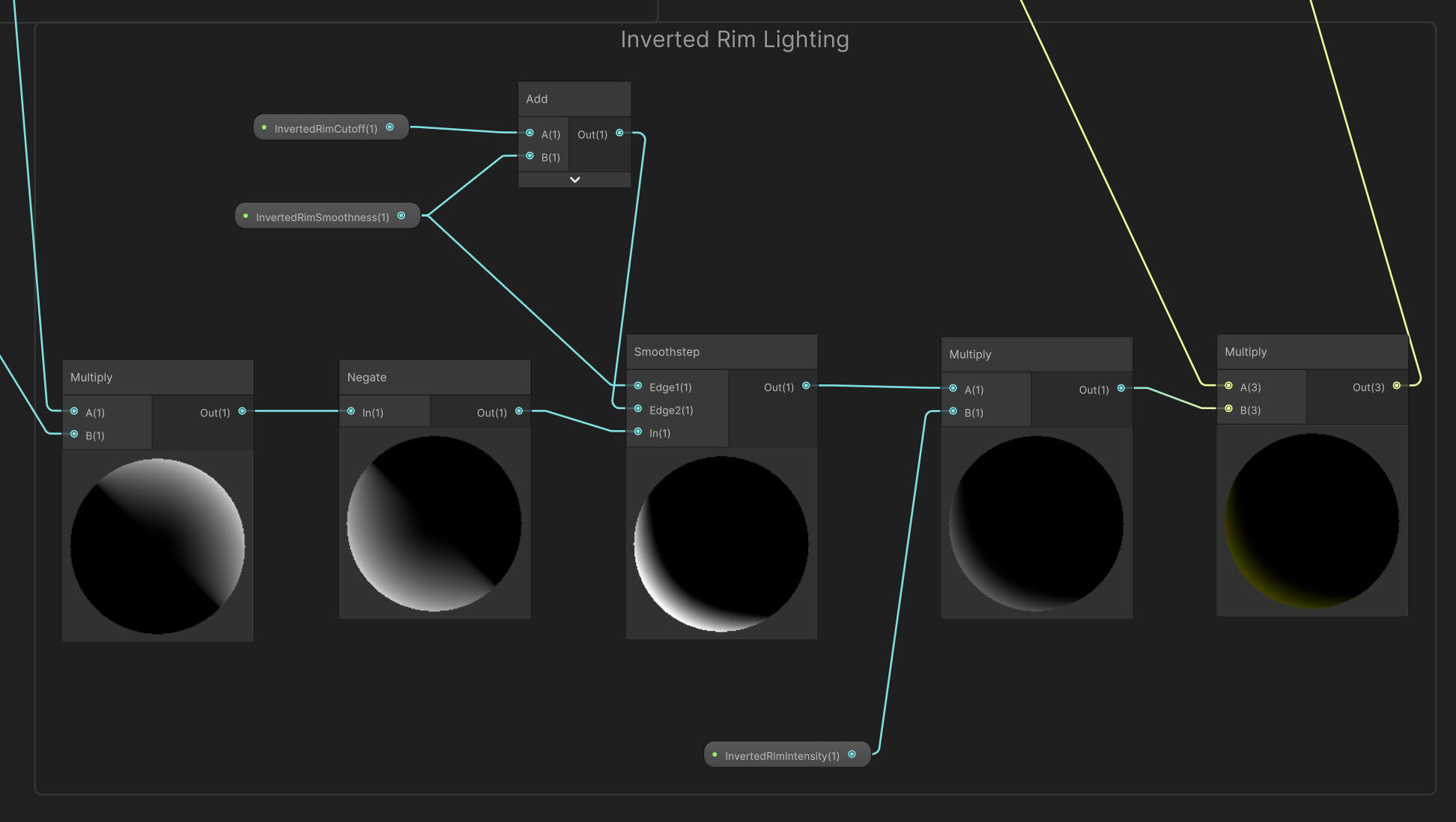Click the yellow-rim preview of last Multiply node
This screenshot has height=822, width=1456.
pyautogui.click(x=1311, y=521)
